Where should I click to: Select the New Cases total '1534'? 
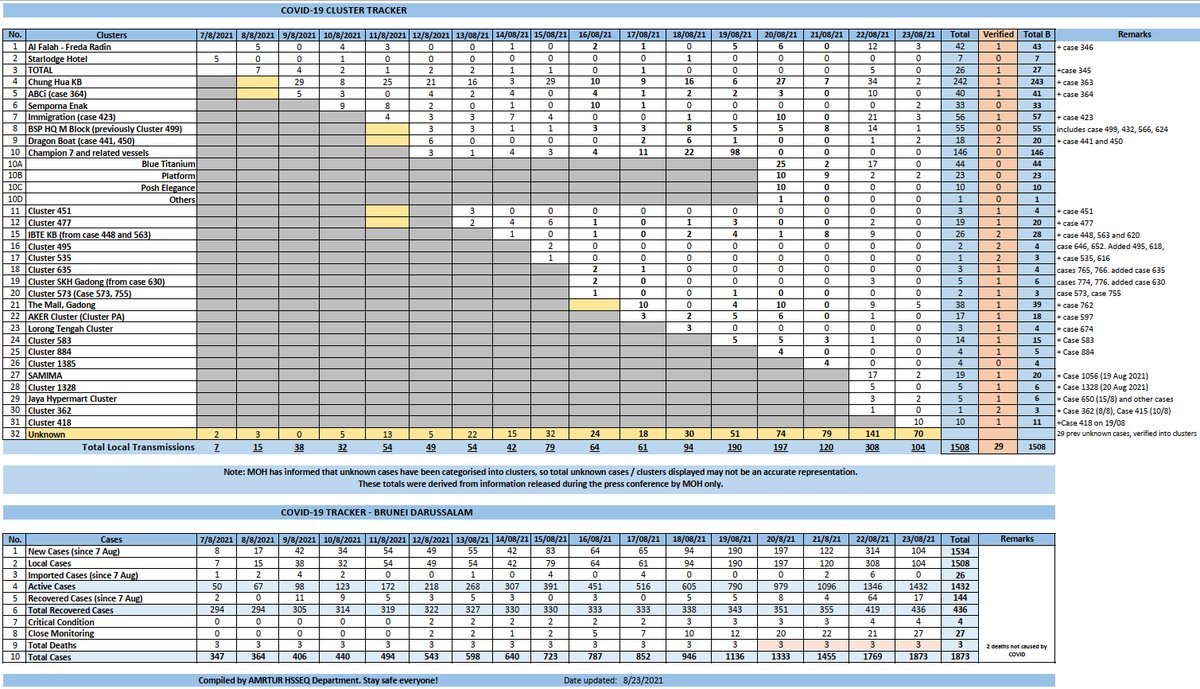tap(959, 551)
